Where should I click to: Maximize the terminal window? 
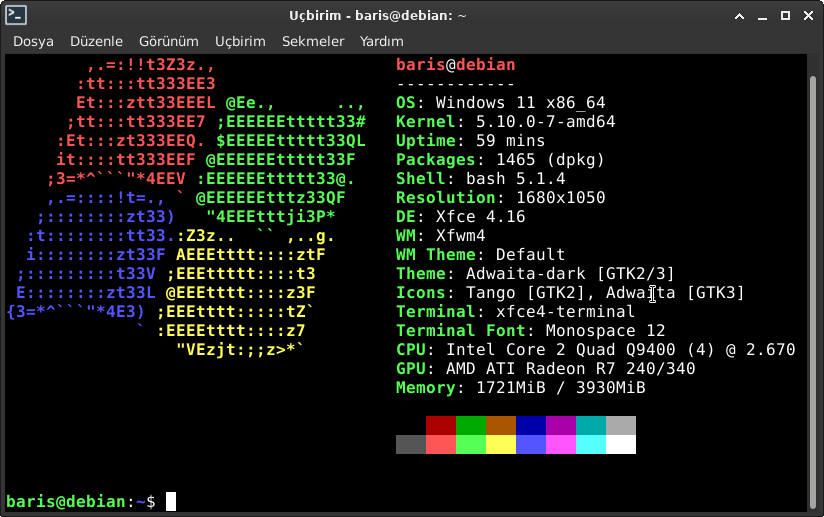(785, 16)
